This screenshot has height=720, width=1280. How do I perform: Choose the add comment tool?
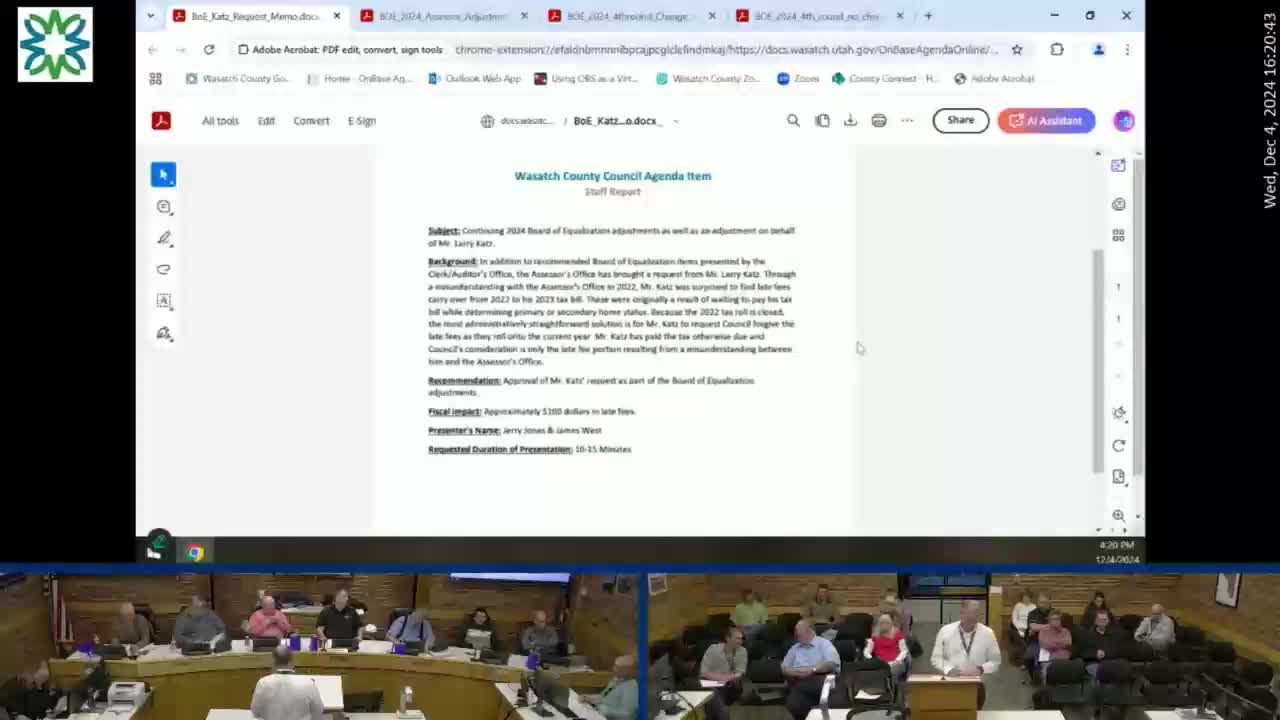(164, 207)
